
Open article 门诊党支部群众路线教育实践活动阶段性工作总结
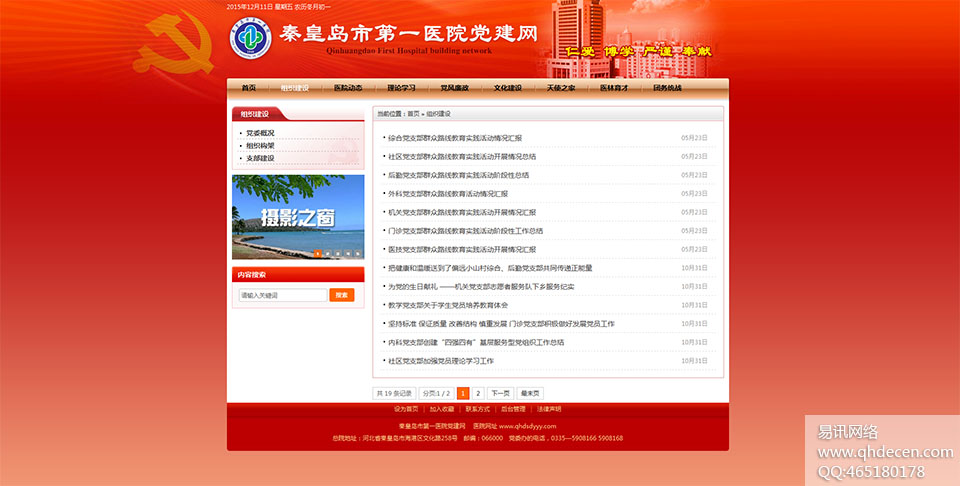(x=465, y=231)
